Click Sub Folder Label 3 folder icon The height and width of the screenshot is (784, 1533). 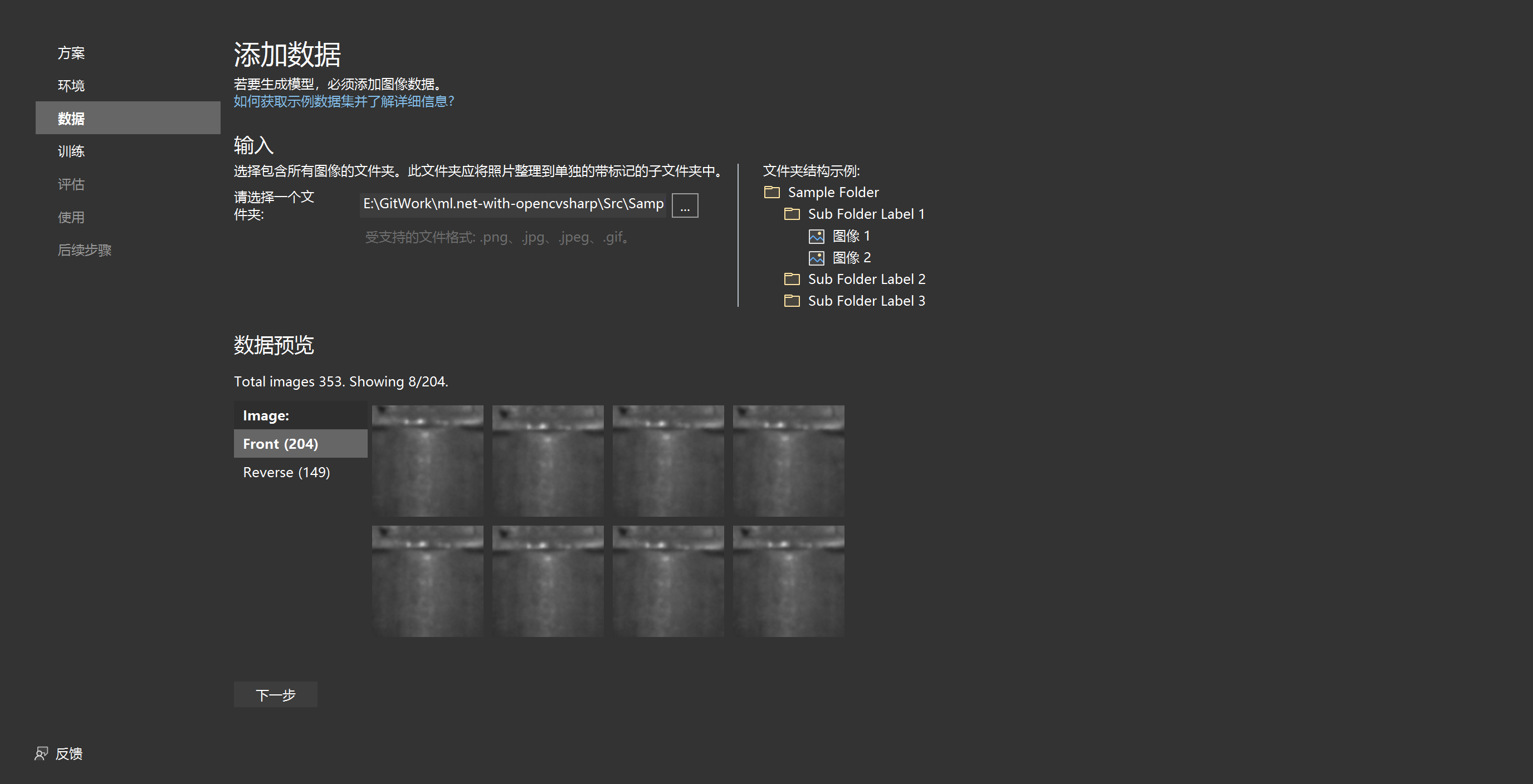point(792,301)
